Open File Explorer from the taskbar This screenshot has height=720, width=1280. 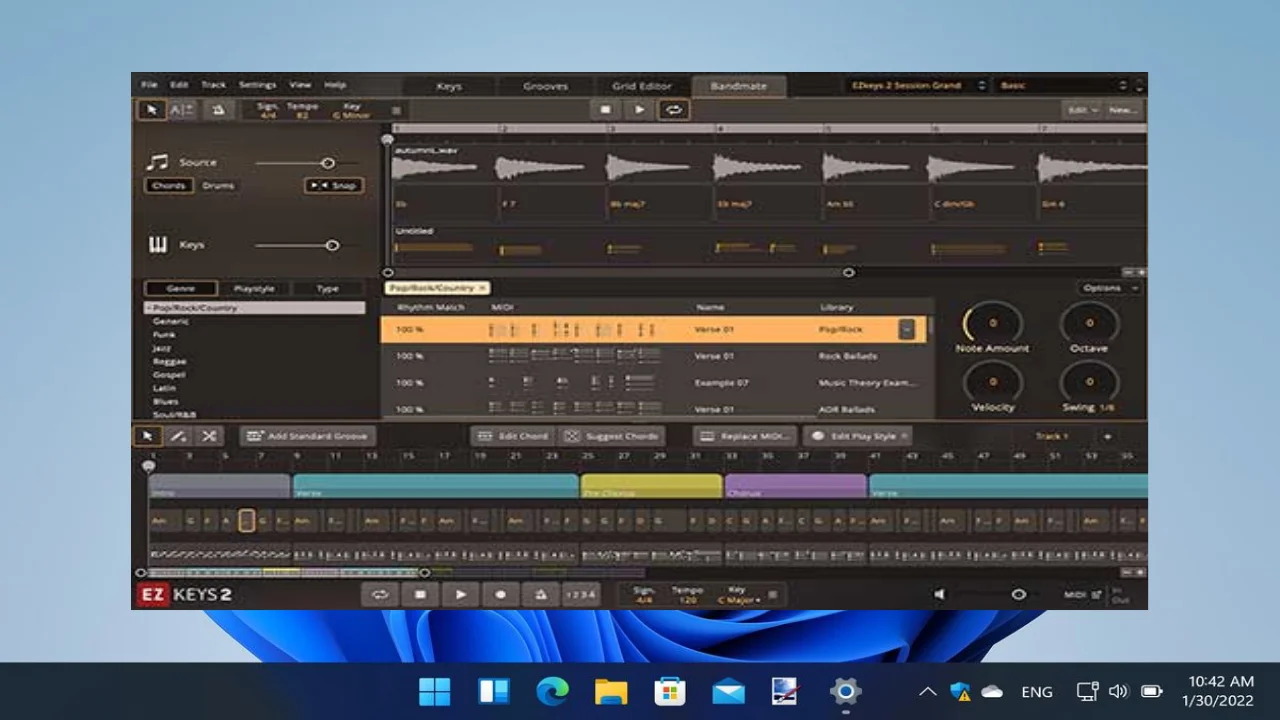pos(611,691)
